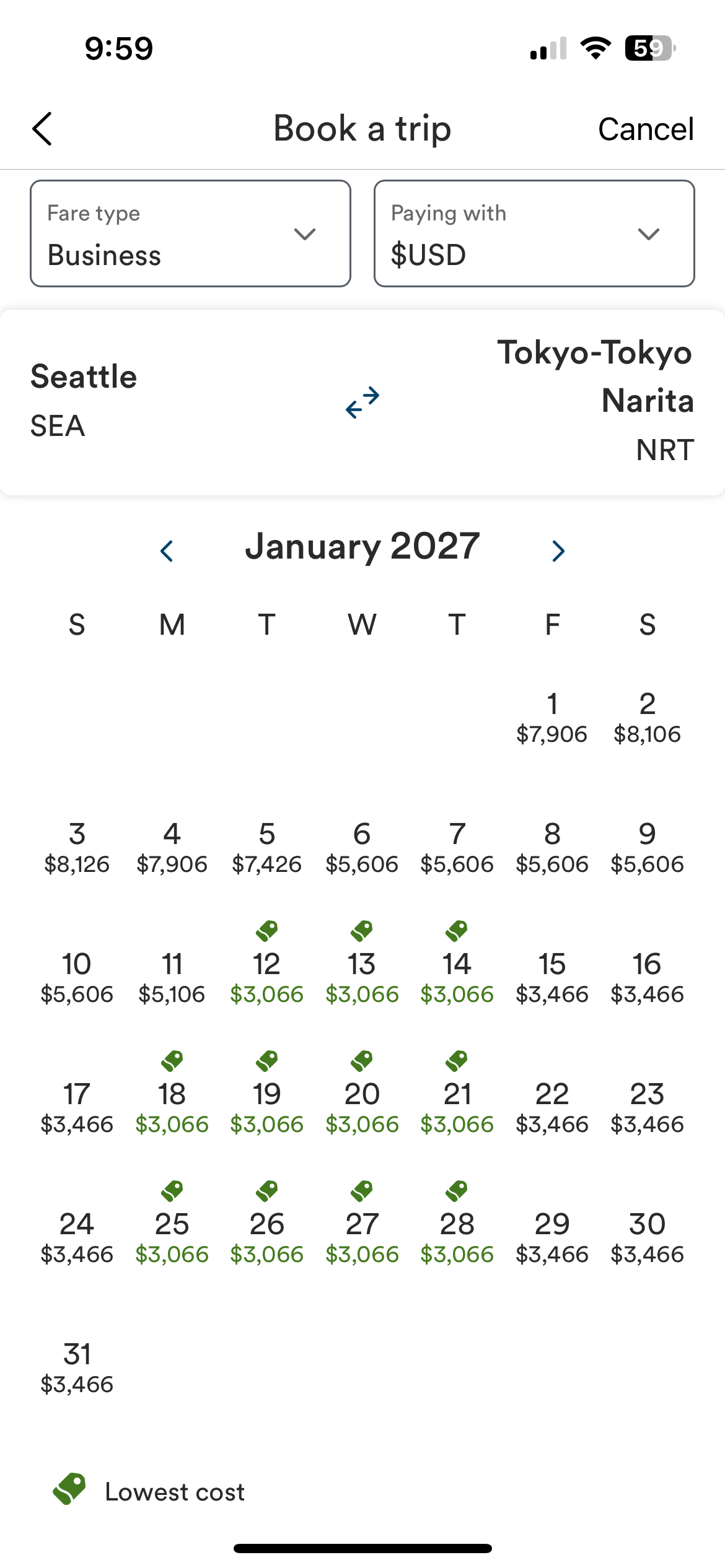The image size is (725, 1568).
Task: Choose January 28 priced $3,066
Action: click(x=457, y=1239)
